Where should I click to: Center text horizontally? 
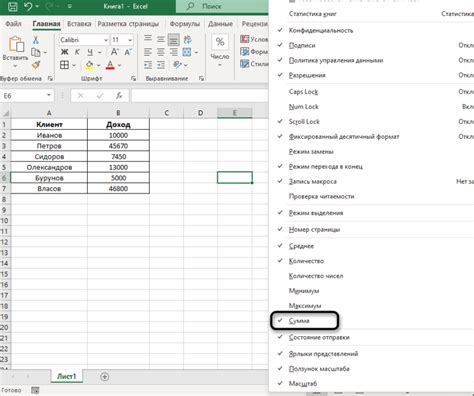coord(161,52)
